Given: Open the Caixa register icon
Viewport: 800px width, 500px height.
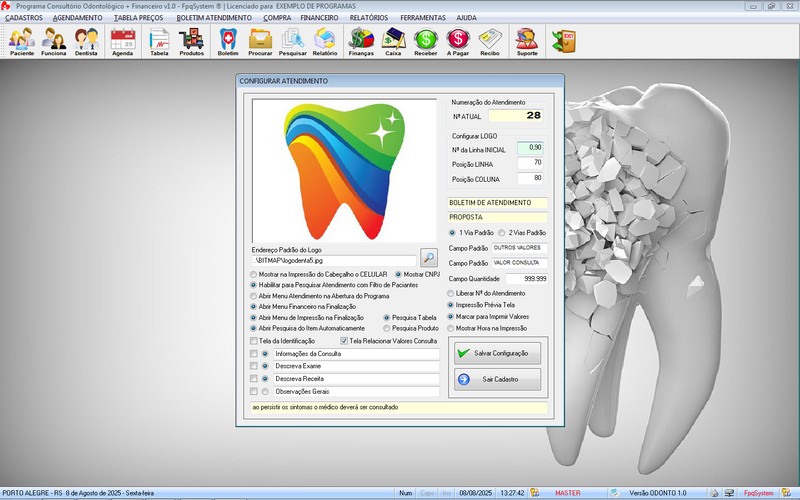Looking at the screenshot, I should pos(394,41).
